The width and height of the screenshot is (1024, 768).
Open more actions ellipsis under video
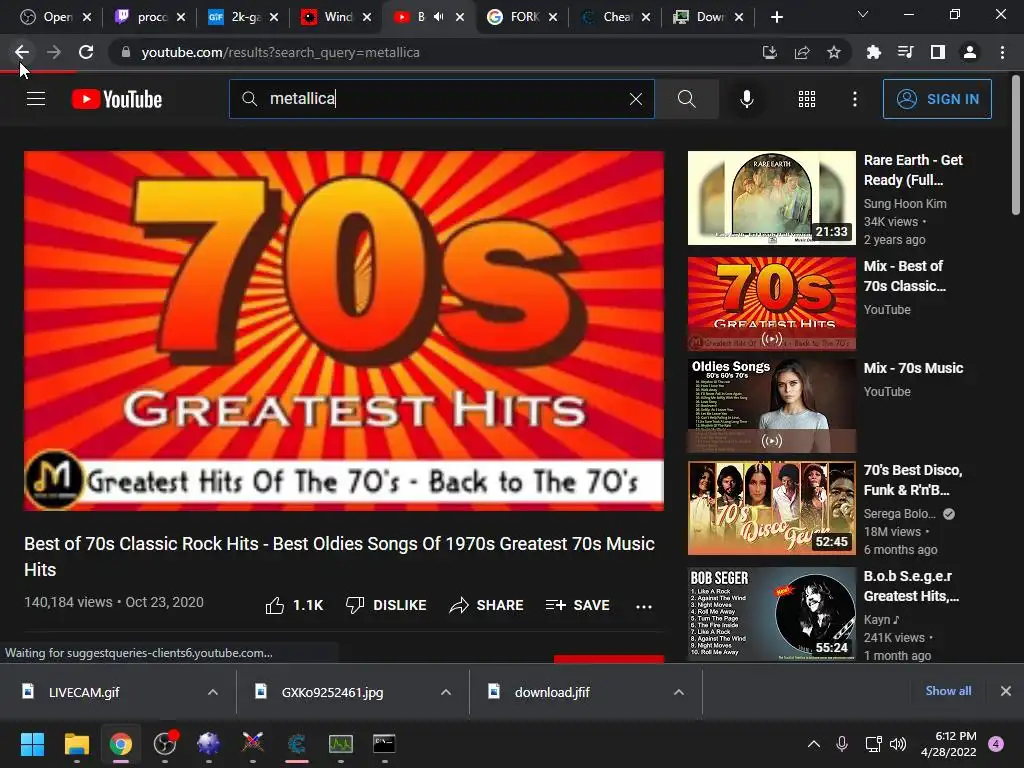point(644,607)
